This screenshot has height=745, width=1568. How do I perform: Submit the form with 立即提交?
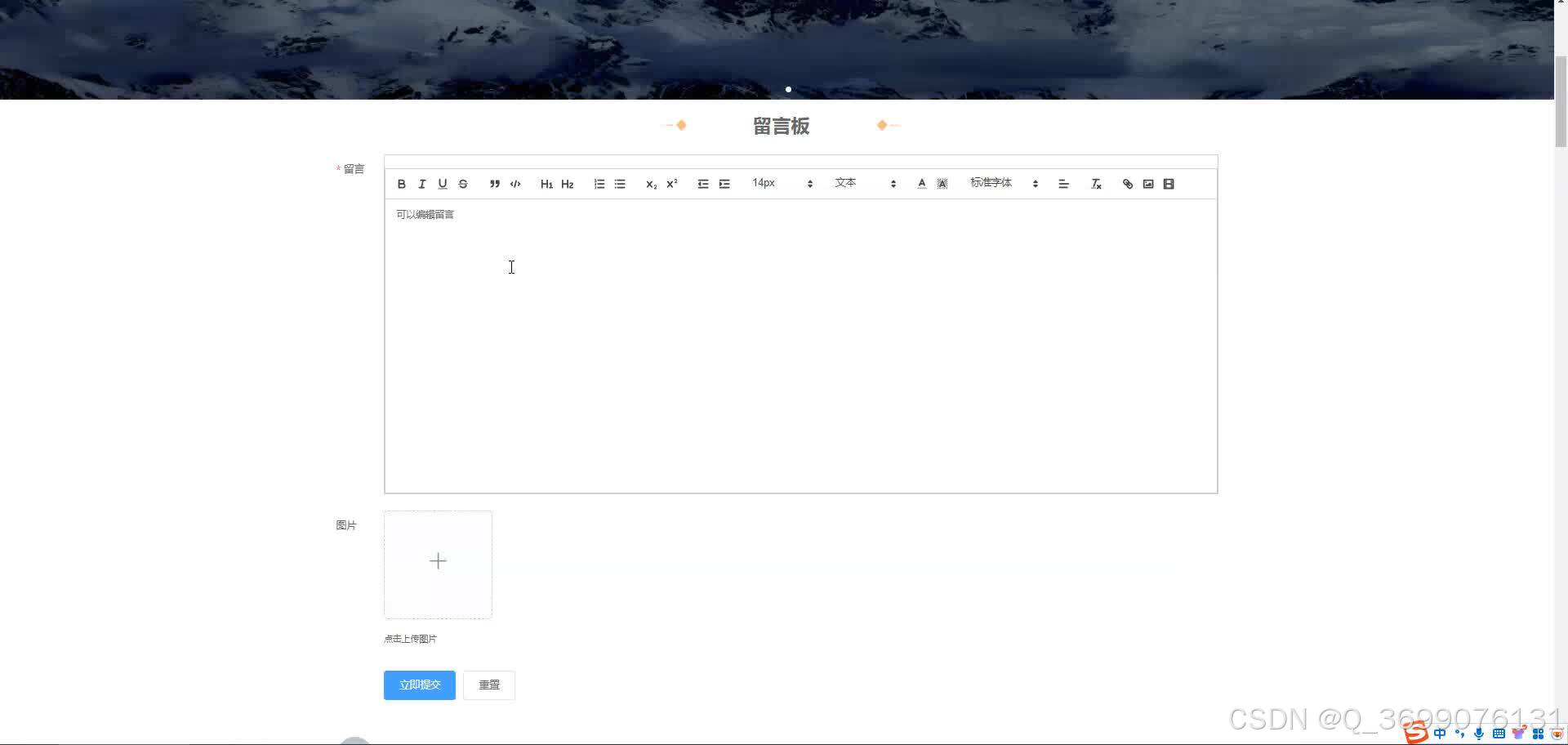[x=420, y=685]
